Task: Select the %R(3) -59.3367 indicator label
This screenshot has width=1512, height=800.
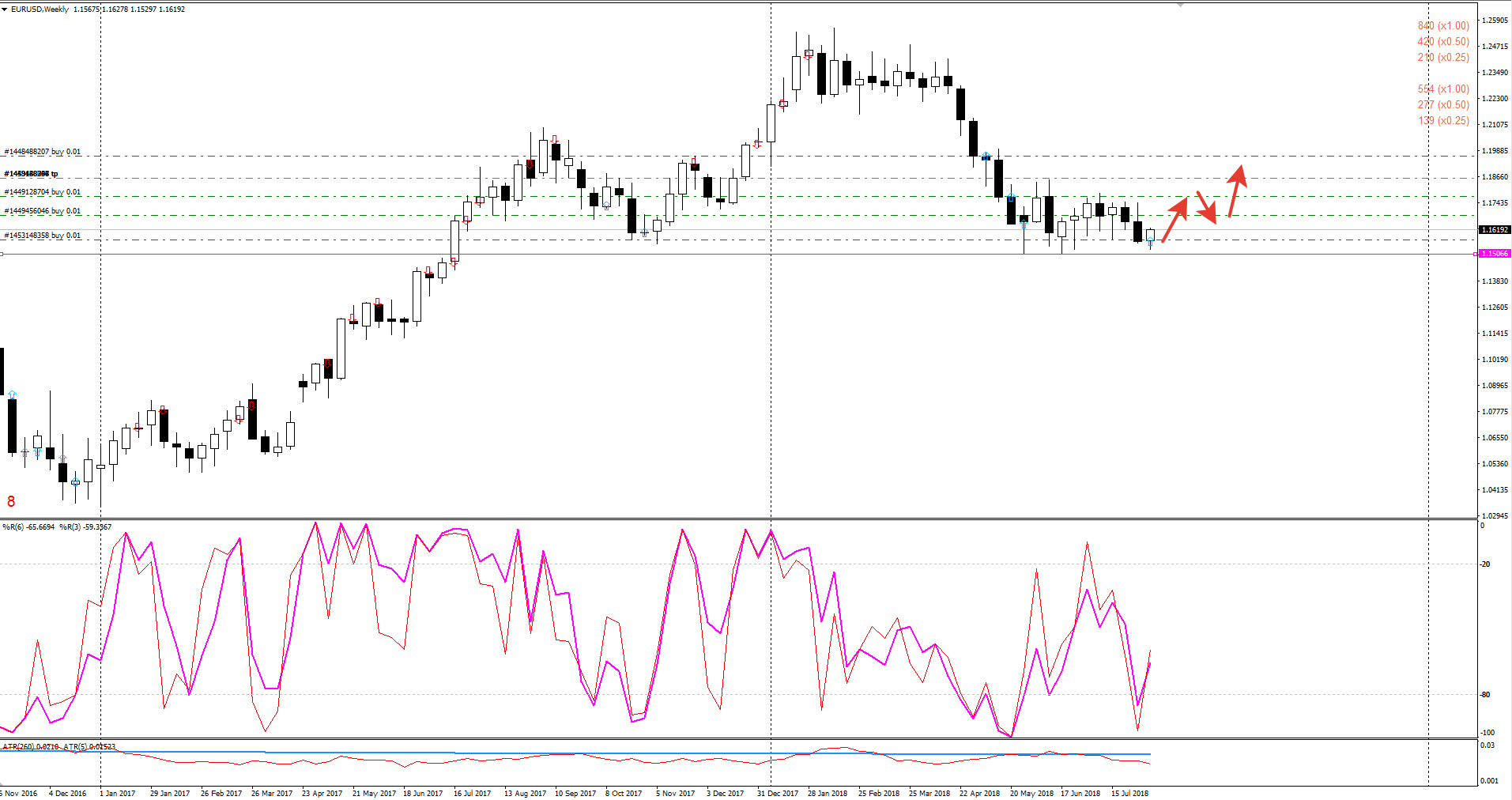Action: coord(85,527)
